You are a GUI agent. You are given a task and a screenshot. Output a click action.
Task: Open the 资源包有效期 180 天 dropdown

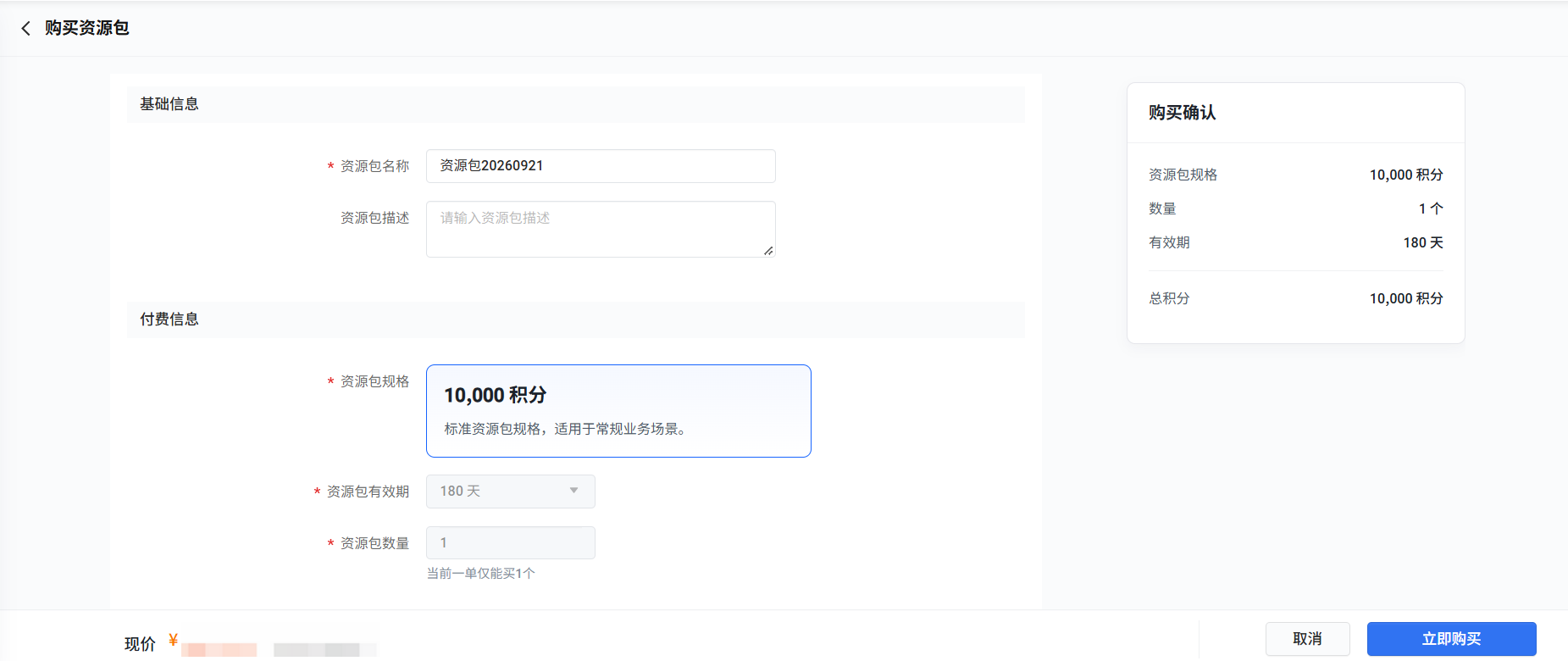pos(511,492)
